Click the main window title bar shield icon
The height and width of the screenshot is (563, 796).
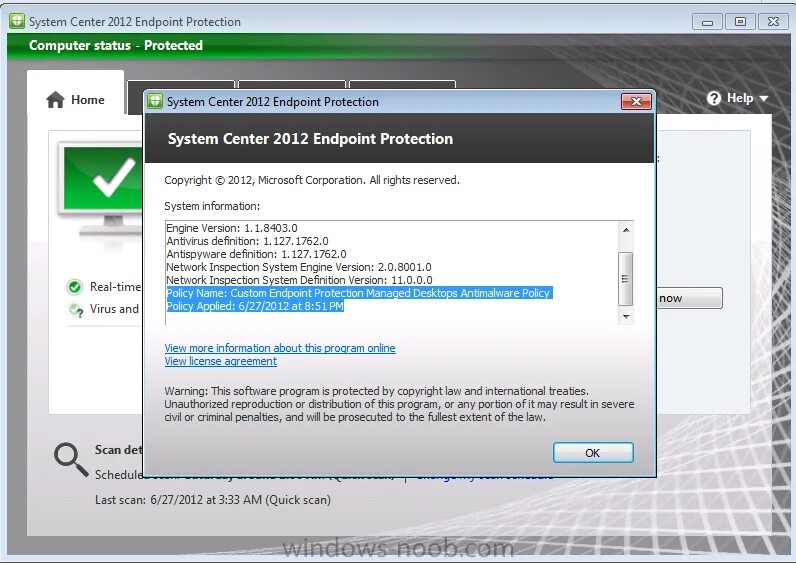pyautogui.click(x=17, y=21)
